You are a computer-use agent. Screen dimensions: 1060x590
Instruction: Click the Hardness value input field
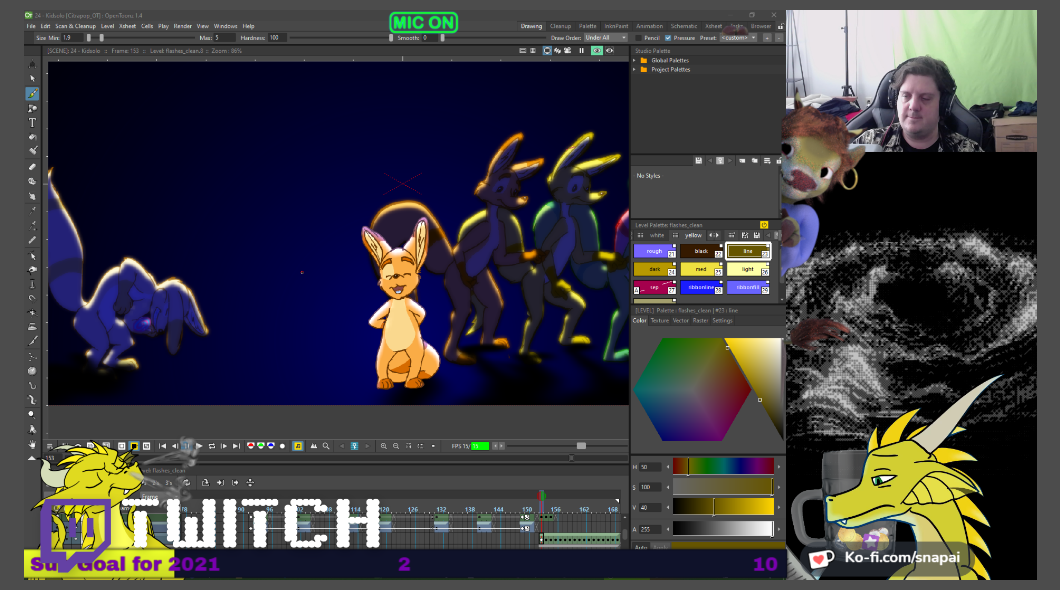click(x=277, y=38)
